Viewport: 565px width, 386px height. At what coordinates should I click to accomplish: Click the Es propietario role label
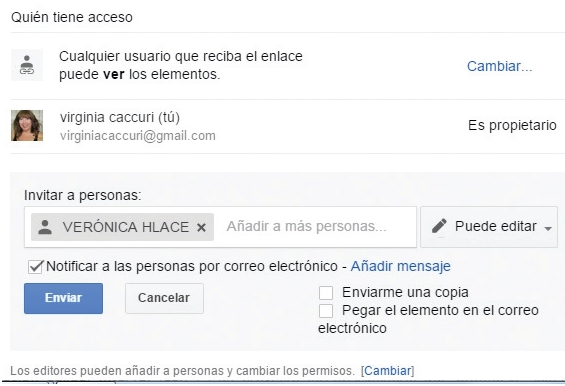tap(512, 125)
